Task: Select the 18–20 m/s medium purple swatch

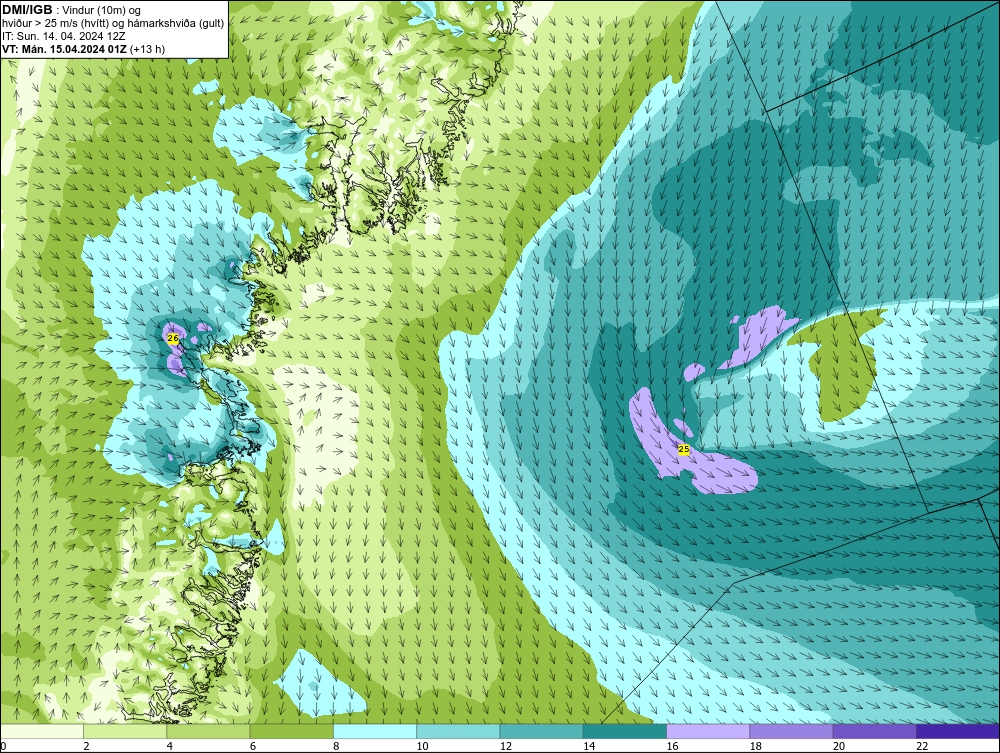Action: tap(791, 731)
